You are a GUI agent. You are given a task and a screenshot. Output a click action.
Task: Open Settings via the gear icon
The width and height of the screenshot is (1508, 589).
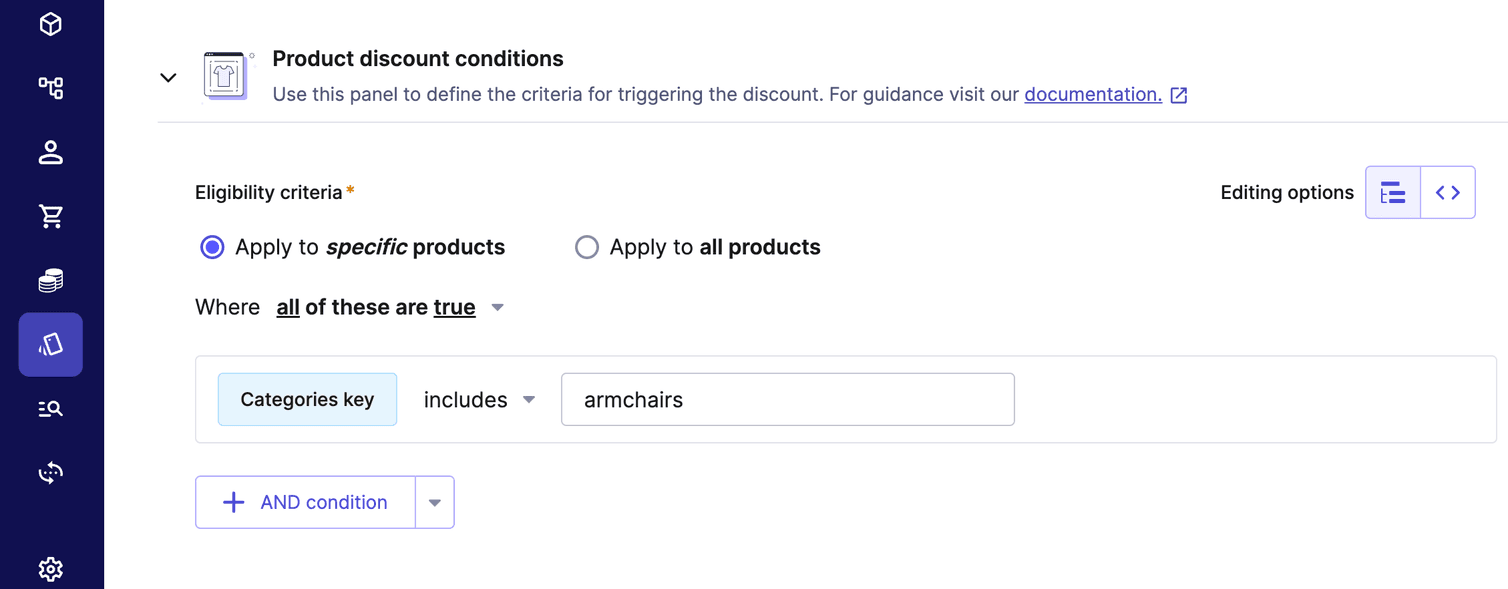point(50,568)
